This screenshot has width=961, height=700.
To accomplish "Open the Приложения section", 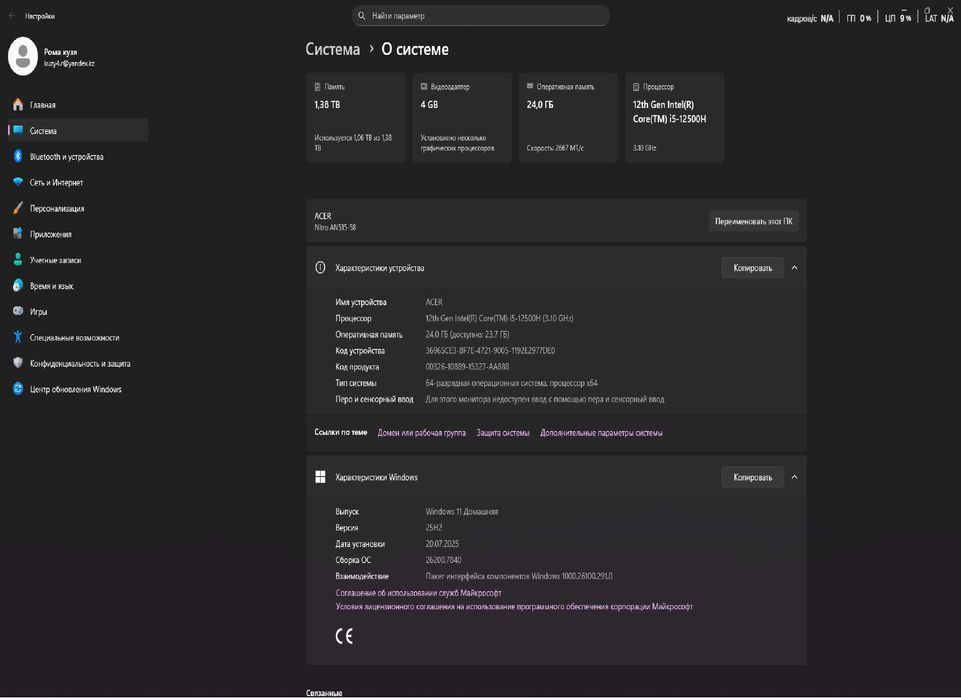I will pos(78,234).
